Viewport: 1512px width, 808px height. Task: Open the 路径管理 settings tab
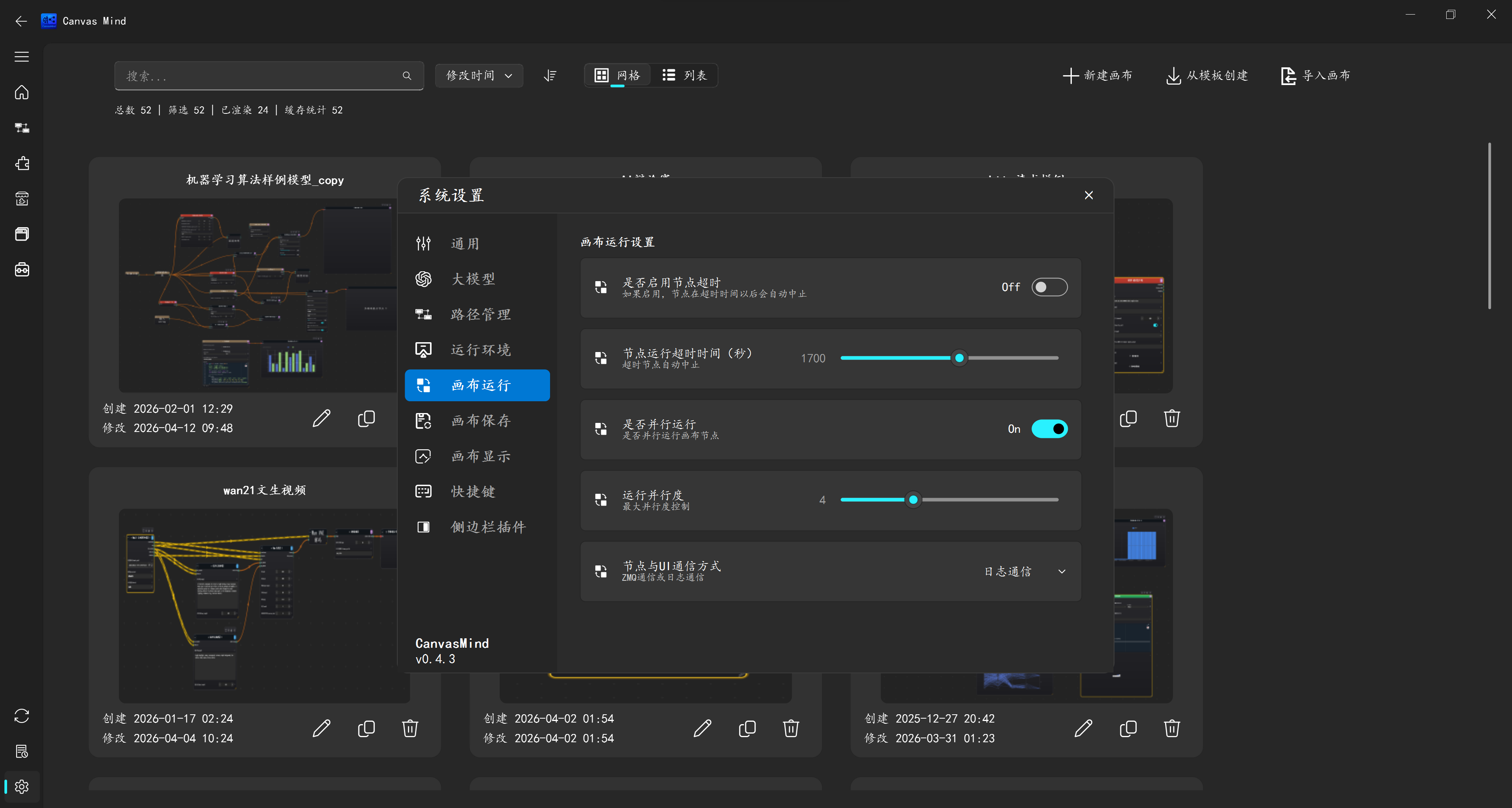click(477, 315)
